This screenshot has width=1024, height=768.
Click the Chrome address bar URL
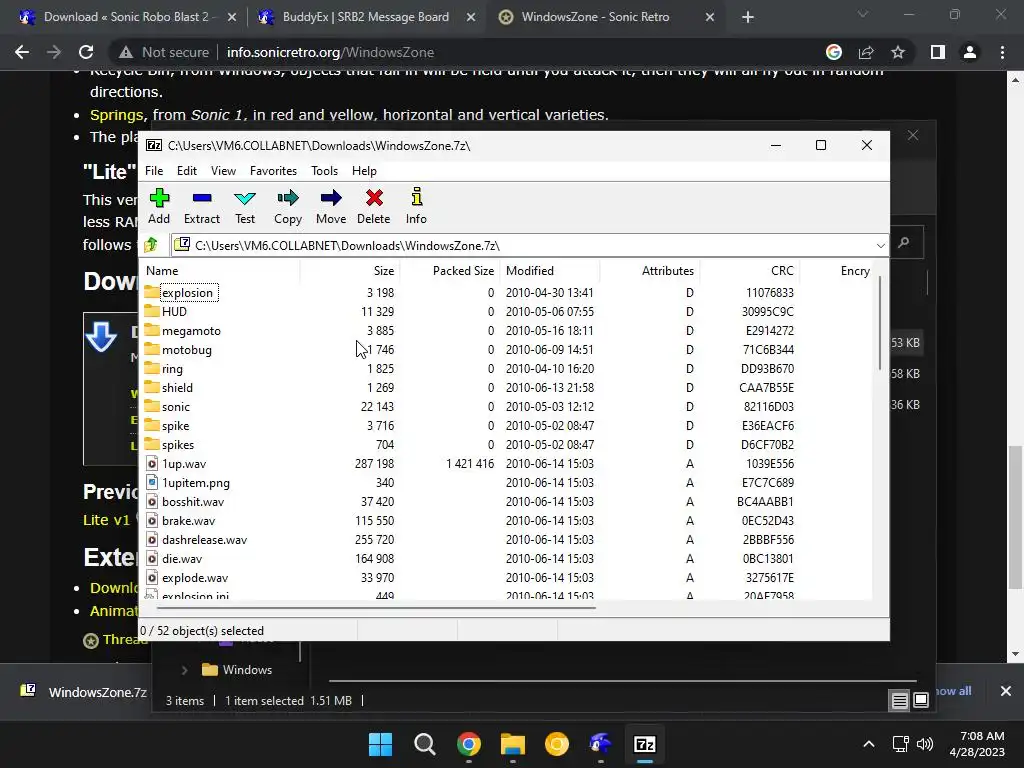tap(330, 52)
